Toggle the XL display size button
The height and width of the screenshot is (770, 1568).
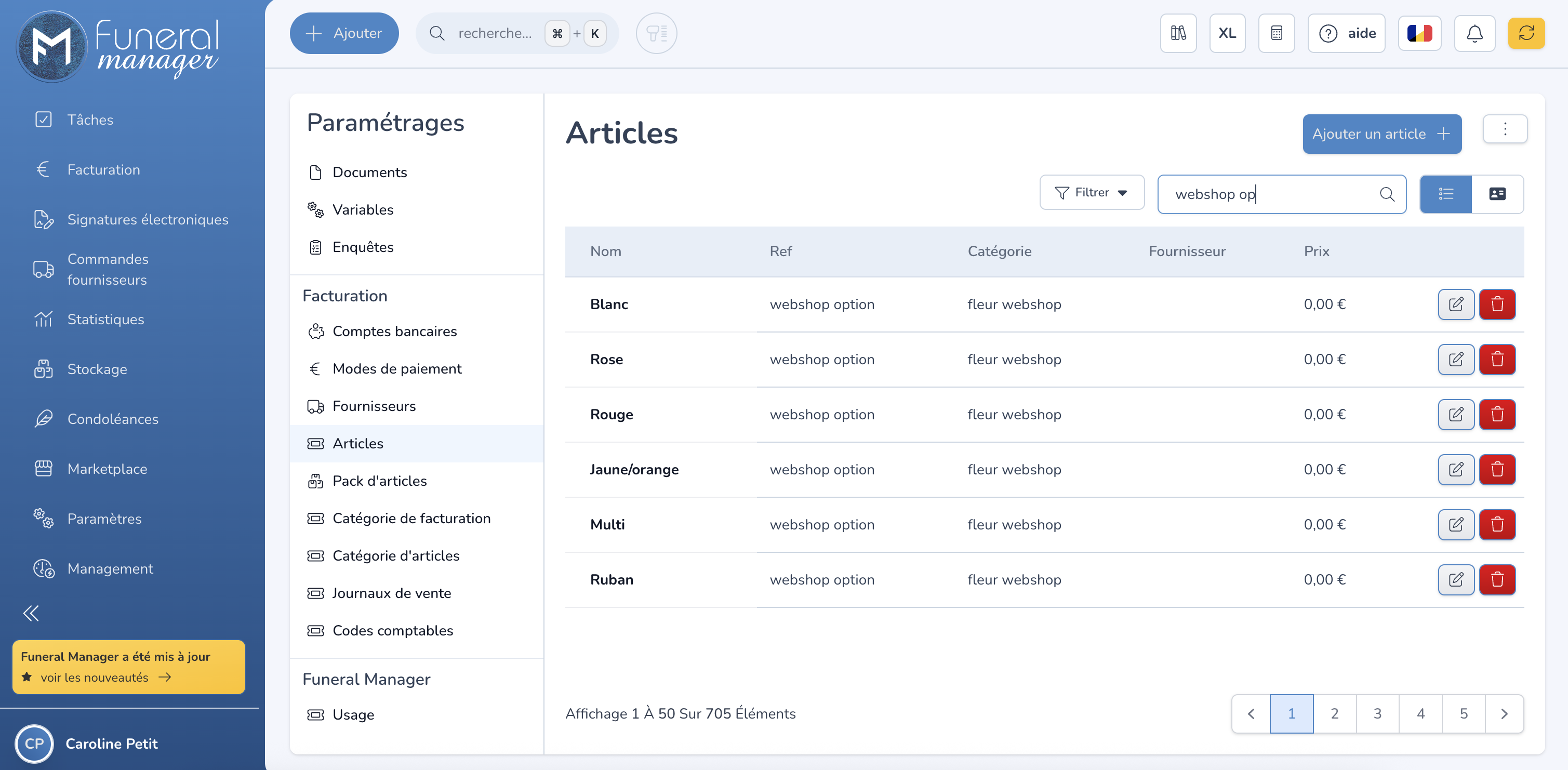click(1227, 33)
